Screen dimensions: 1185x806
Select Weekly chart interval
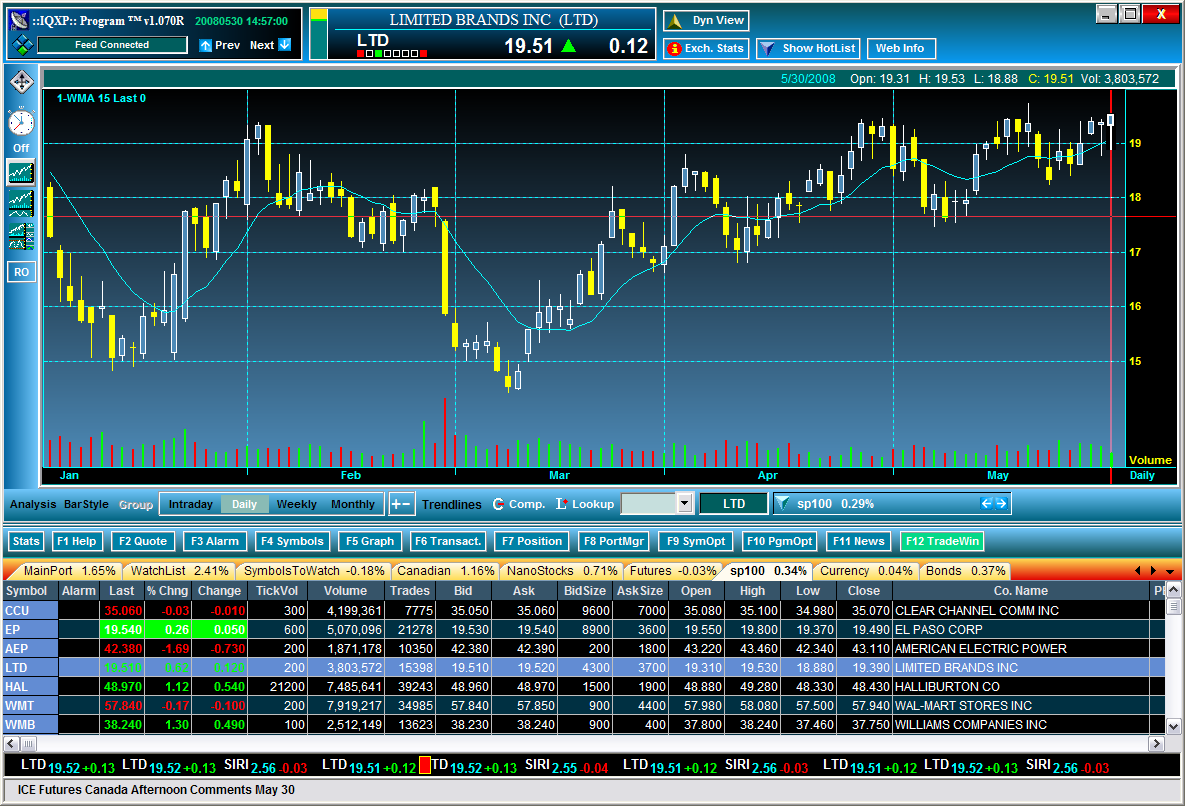click(296, 504)
